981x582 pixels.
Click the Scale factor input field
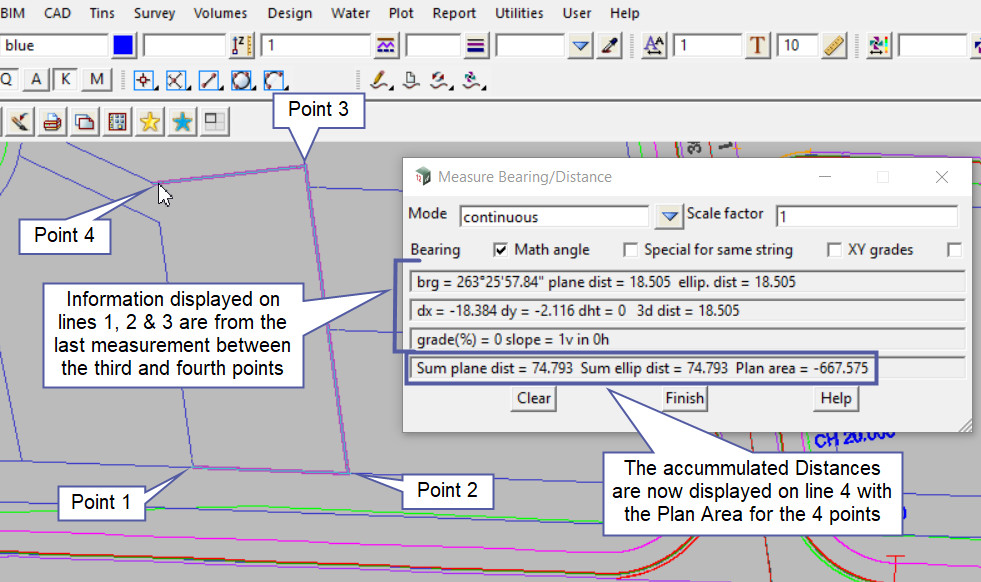[866, 216]
